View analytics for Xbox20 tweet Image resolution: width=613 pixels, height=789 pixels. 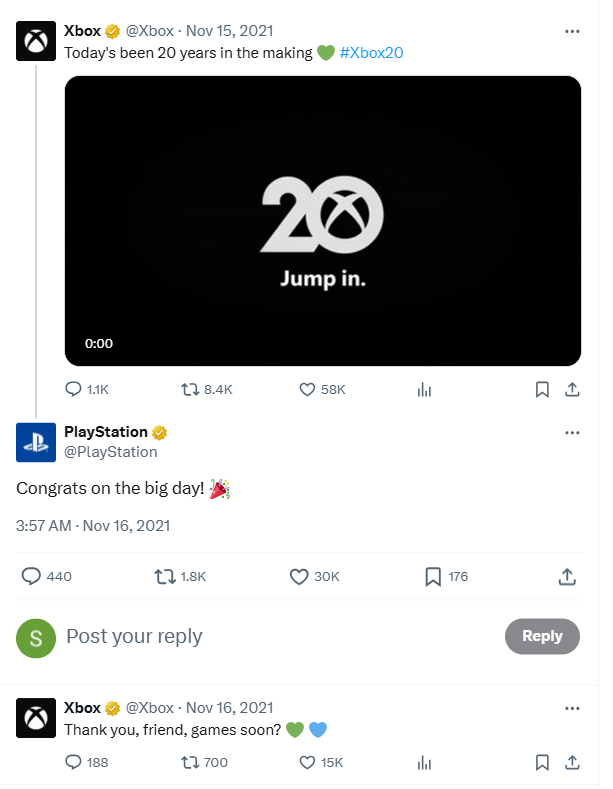pyautogui.click(x=424, y=389)
